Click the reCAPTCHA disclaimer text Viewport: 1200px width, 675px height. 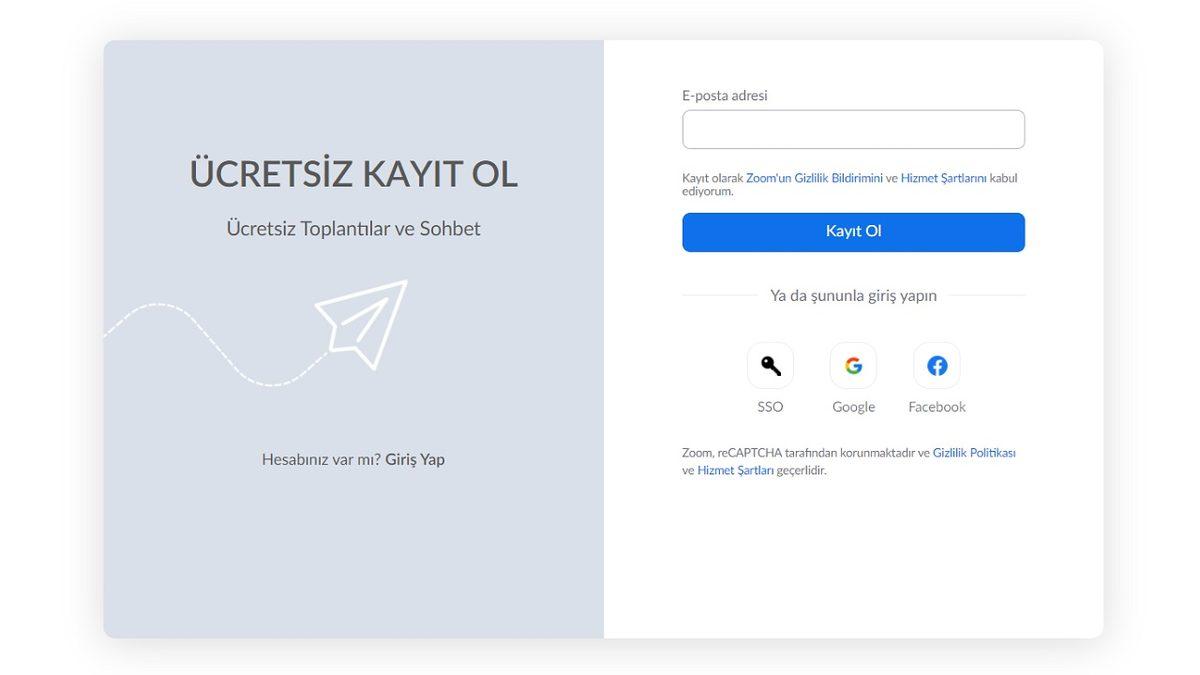(800, 452)
